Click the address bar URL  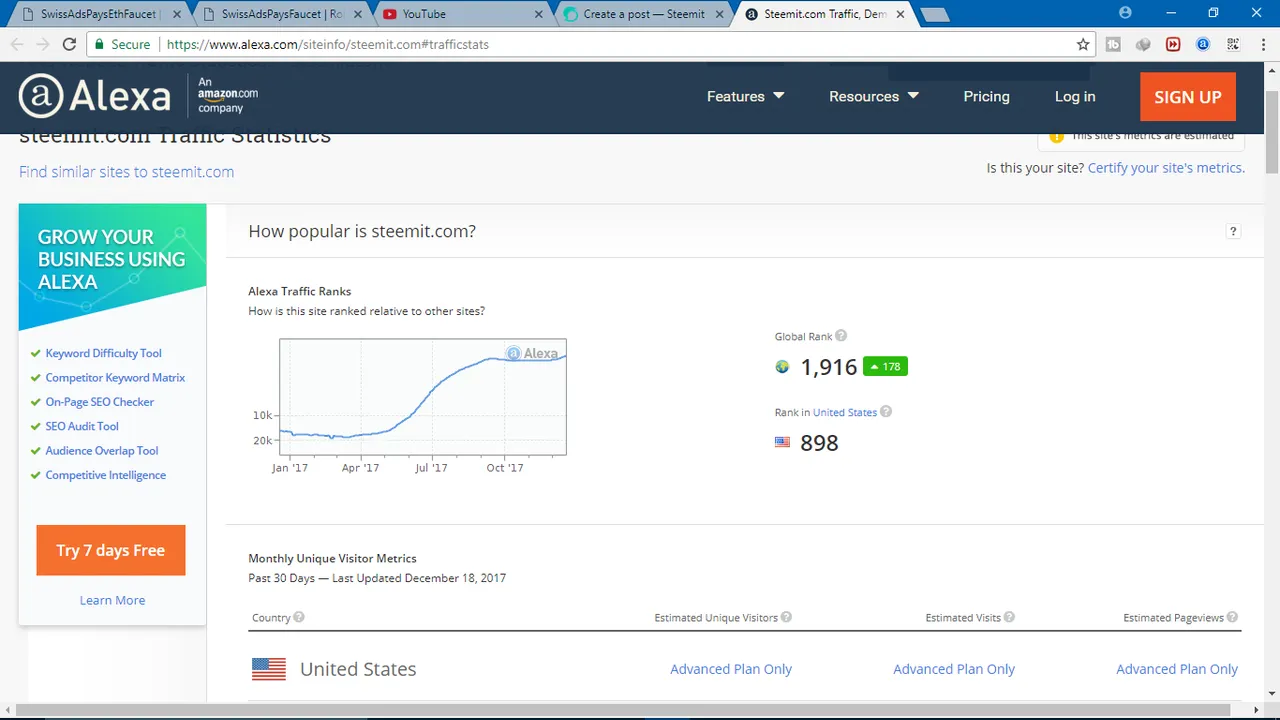tap(328, 44)
